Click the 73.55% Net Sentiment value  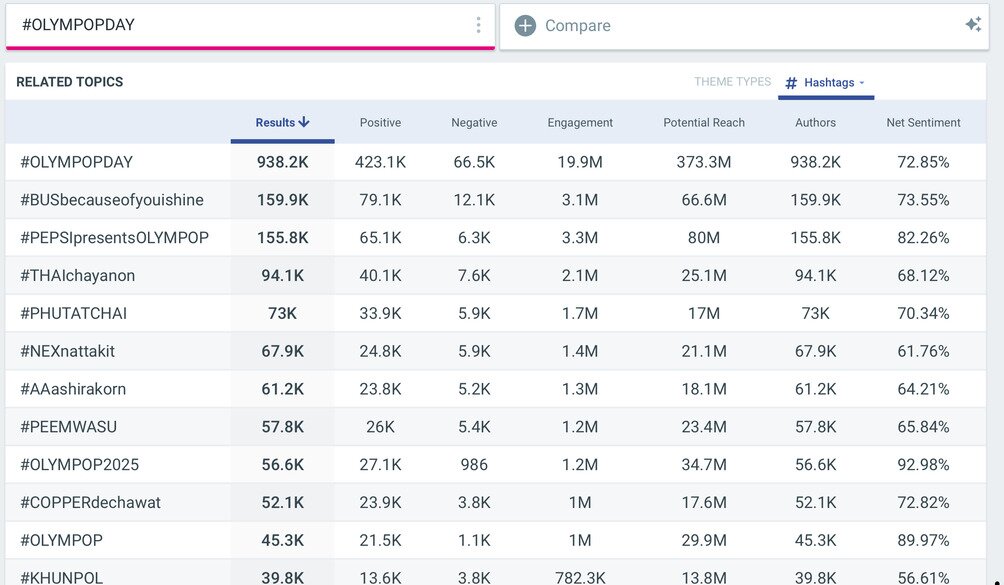[923, 200]
